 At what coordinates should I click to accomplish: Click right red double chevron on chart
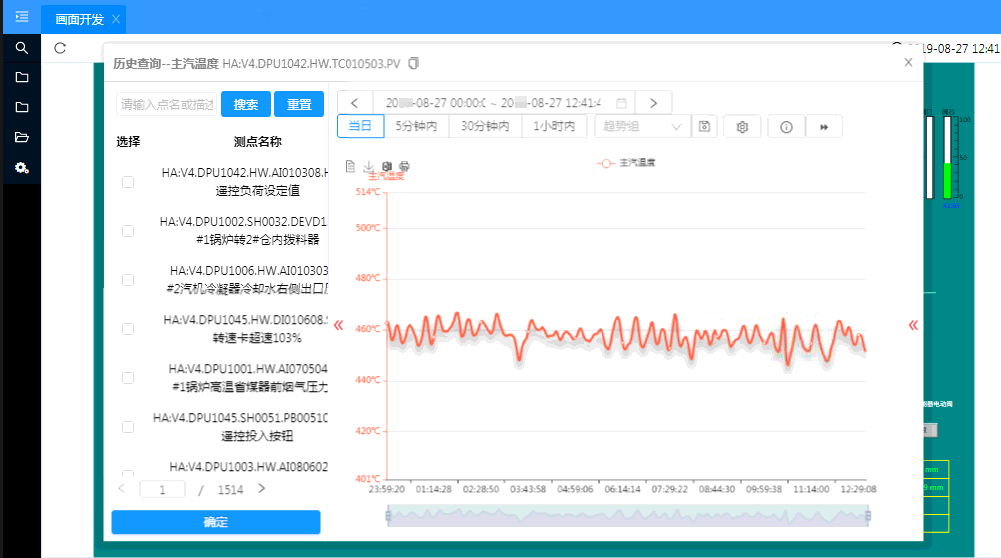(914, 325)
